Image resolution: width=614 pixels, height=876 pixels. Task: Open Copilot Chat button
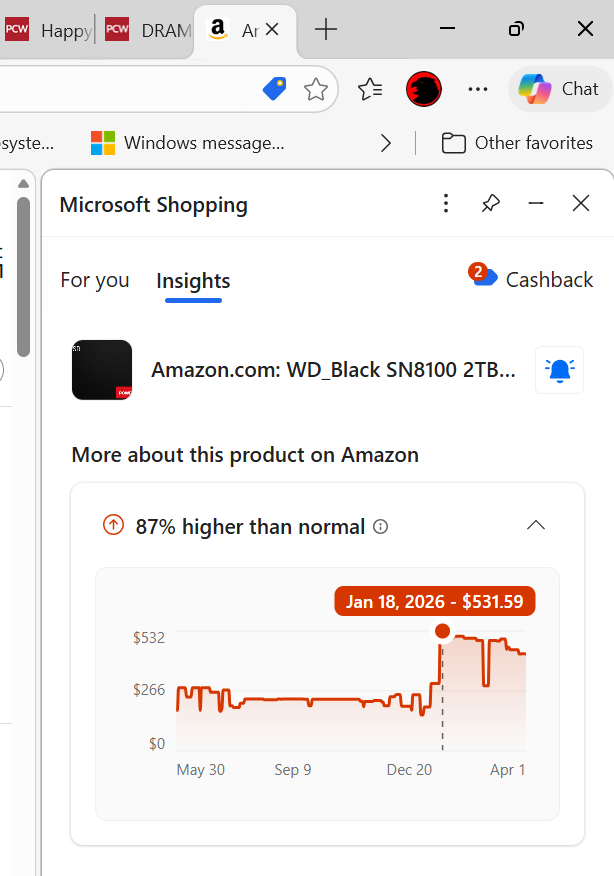pos(558,89)
